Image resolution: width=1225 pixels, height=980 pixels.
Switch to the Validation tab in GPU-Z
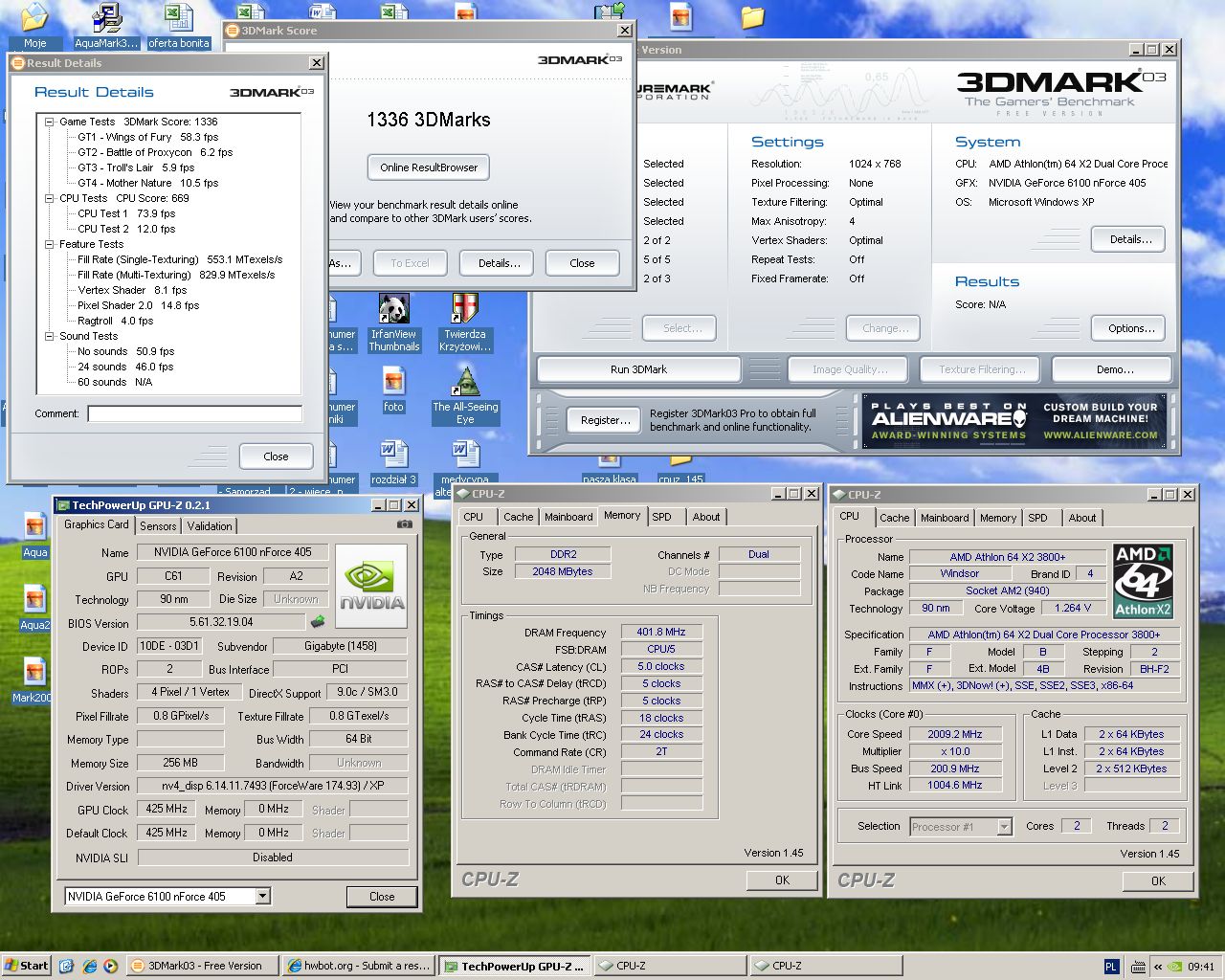click(210, 525)
